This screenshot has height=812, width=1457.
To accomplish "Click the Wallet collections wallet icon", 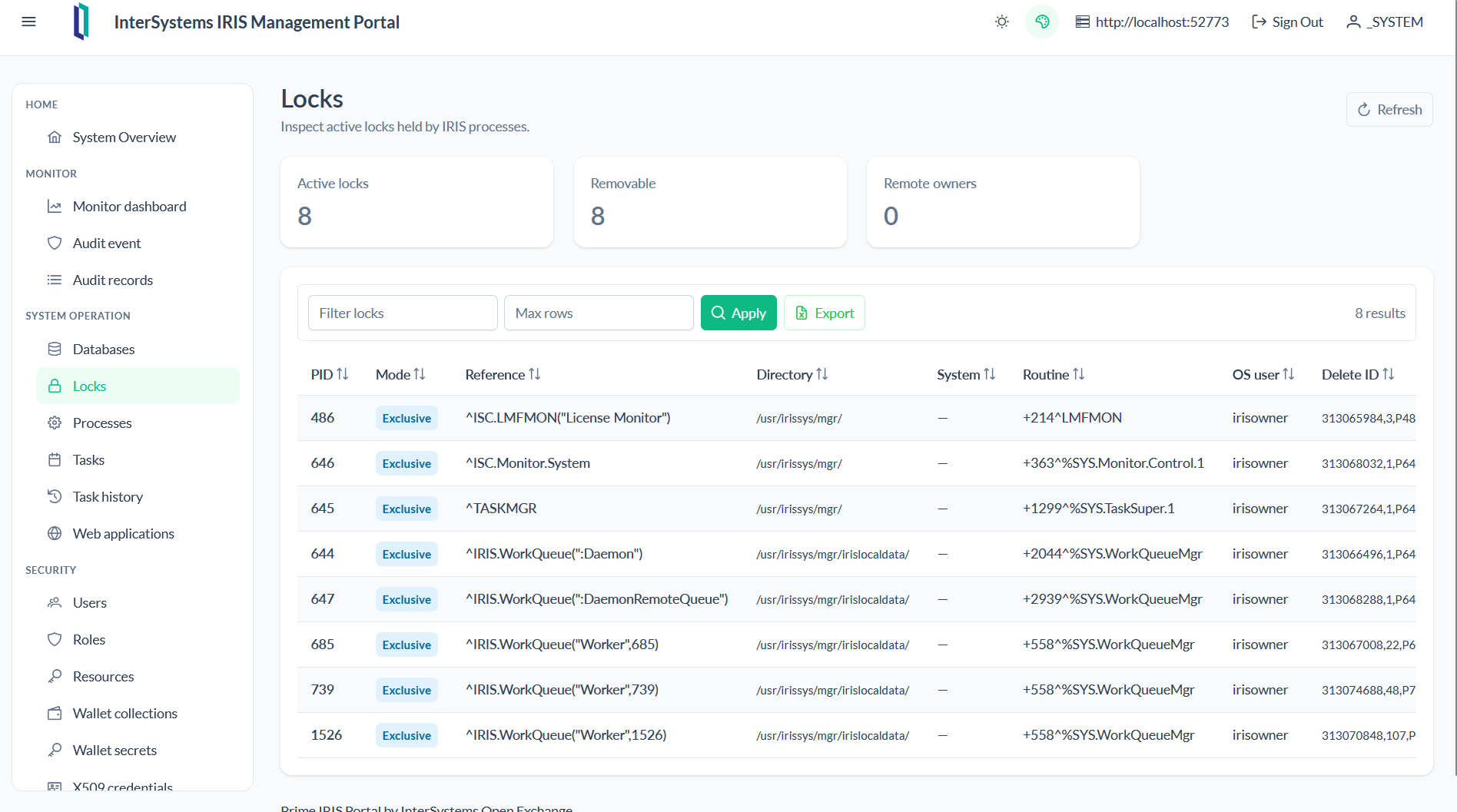I will [x=55, y=713].
